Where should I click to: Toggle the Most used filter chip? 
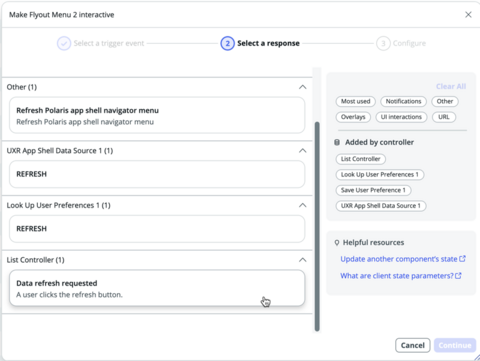[355, 101]
